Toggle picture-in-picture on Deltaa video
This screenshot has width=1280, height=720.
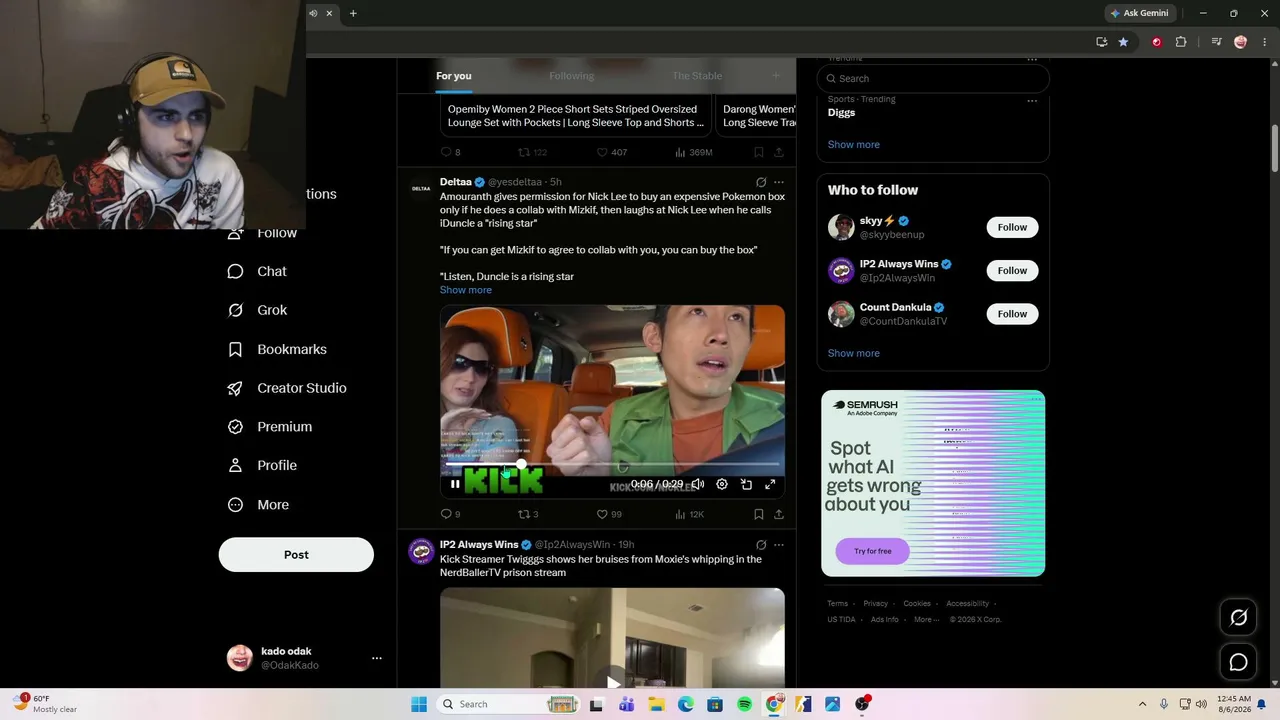click(746, 484)
